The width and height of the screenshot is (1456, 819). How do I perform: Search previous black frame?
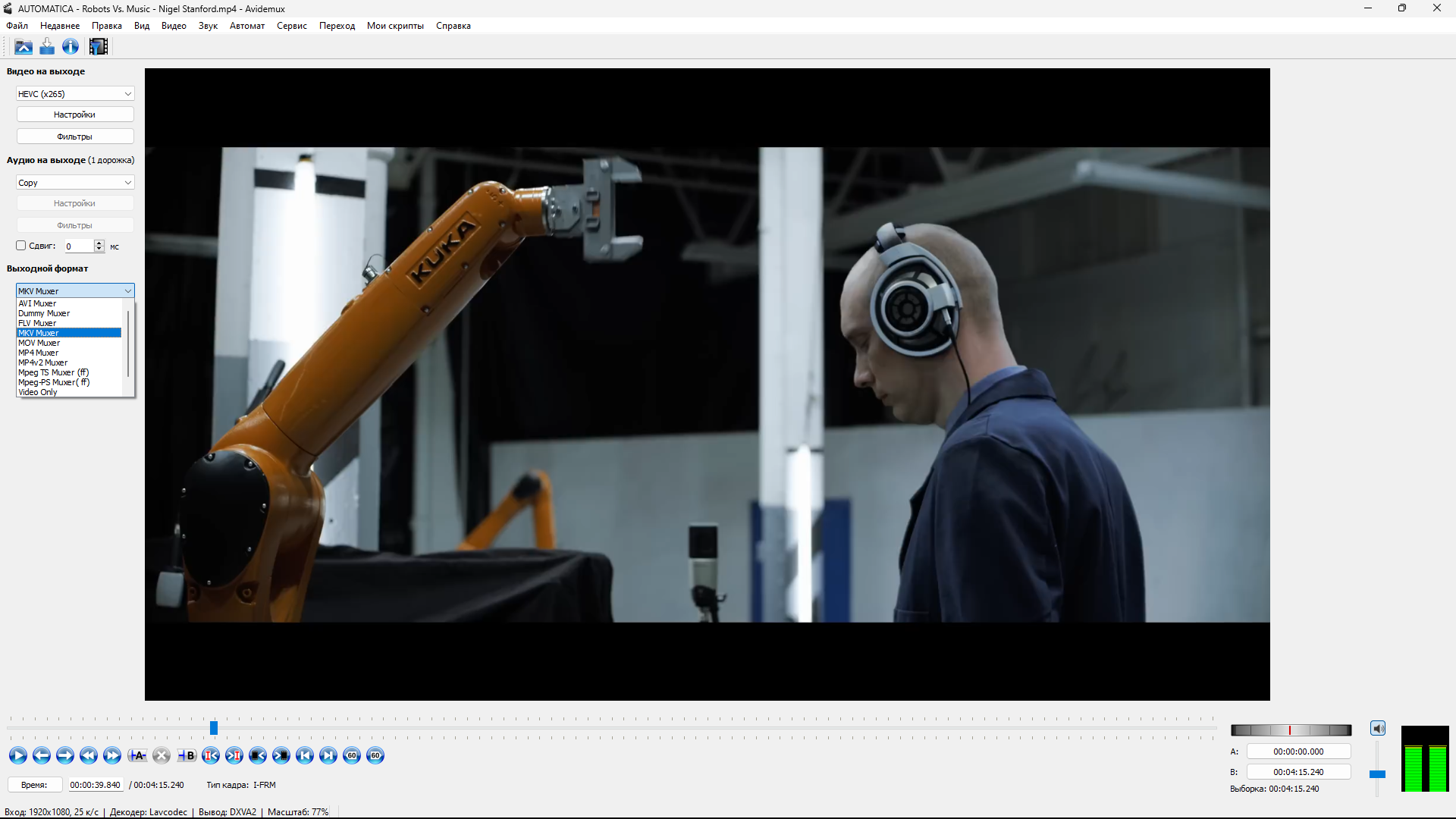click(258, 755)
